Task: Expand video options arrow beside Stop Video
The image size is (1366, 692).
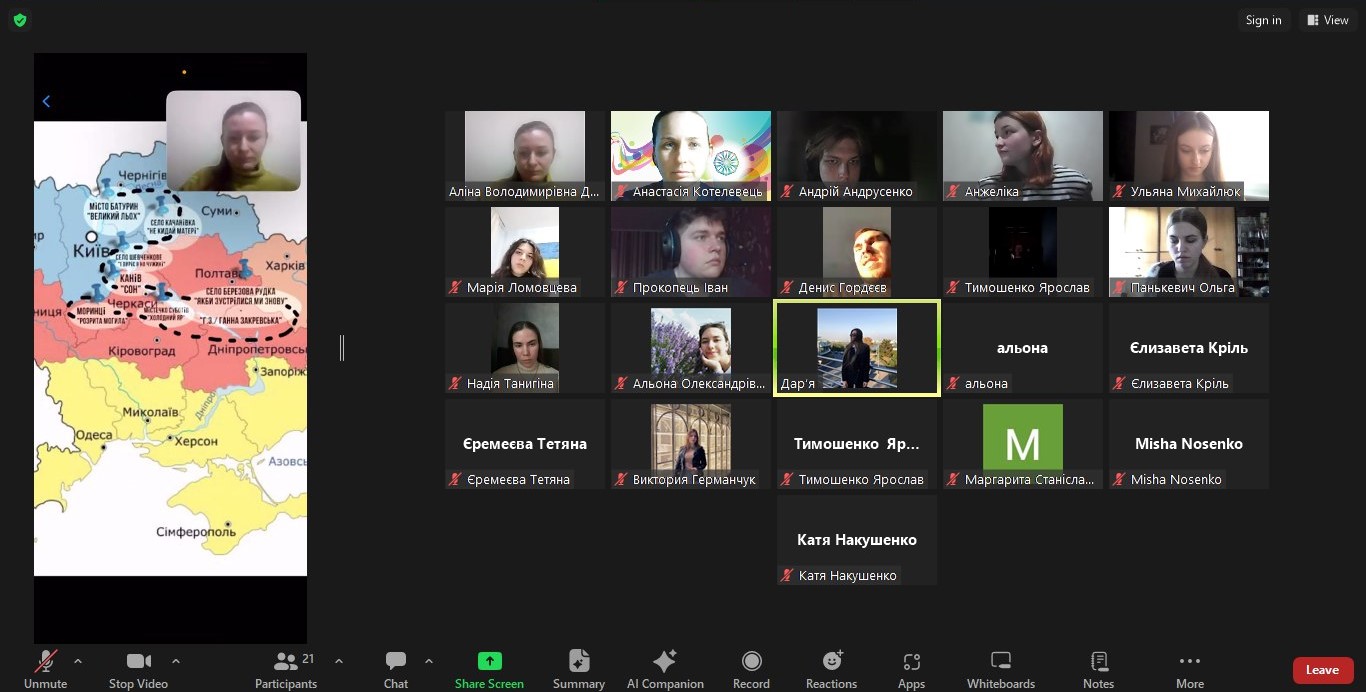Action: [x=176, y=661]
